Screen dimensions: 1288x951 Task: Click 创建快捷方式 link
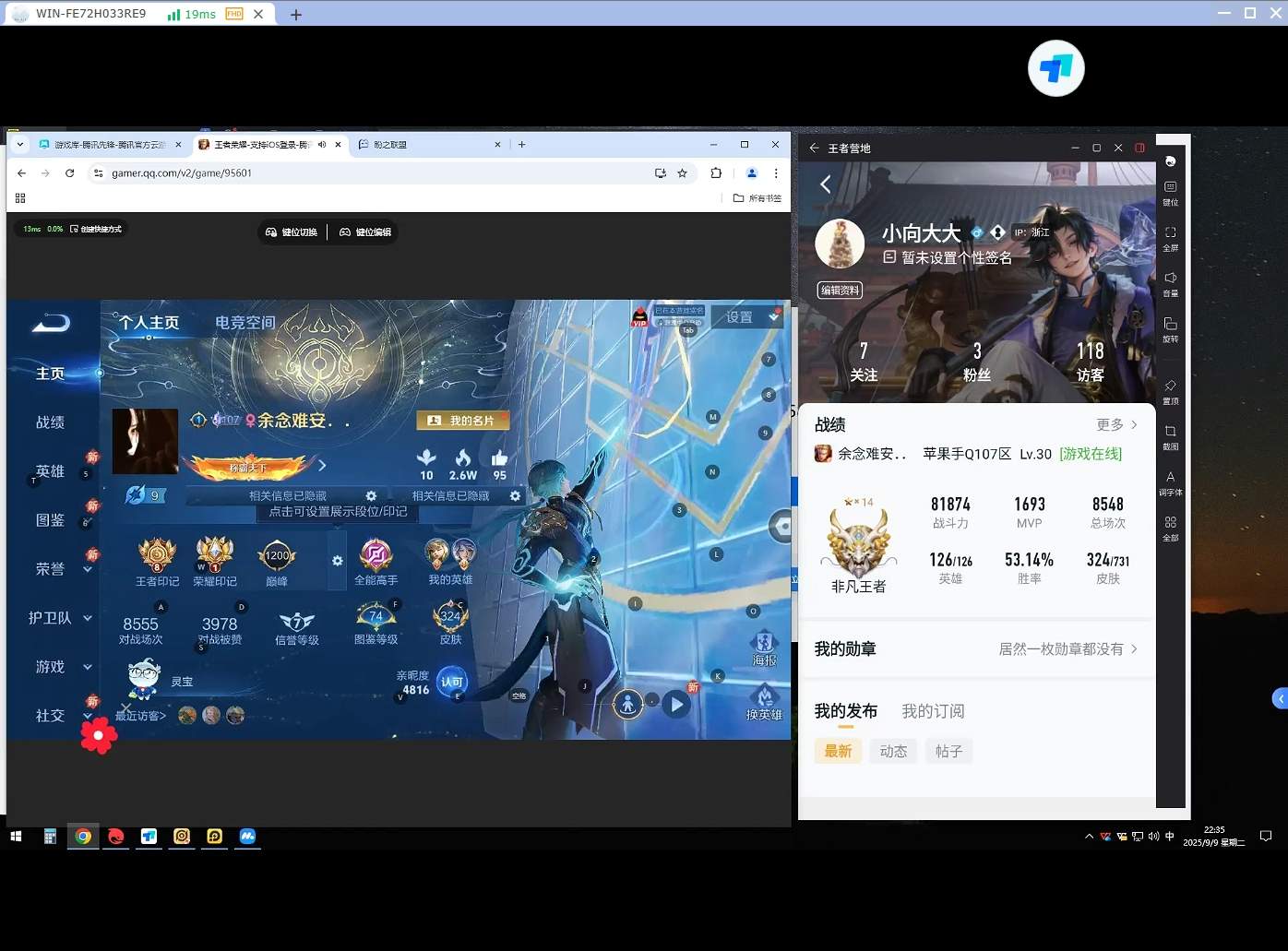[x=96, y=229]
